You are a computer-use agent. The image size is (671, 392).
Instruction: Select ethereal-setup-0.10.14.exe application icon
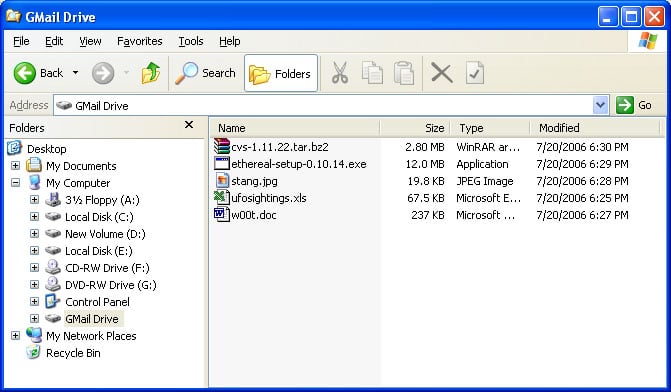(x=222, y=163)
